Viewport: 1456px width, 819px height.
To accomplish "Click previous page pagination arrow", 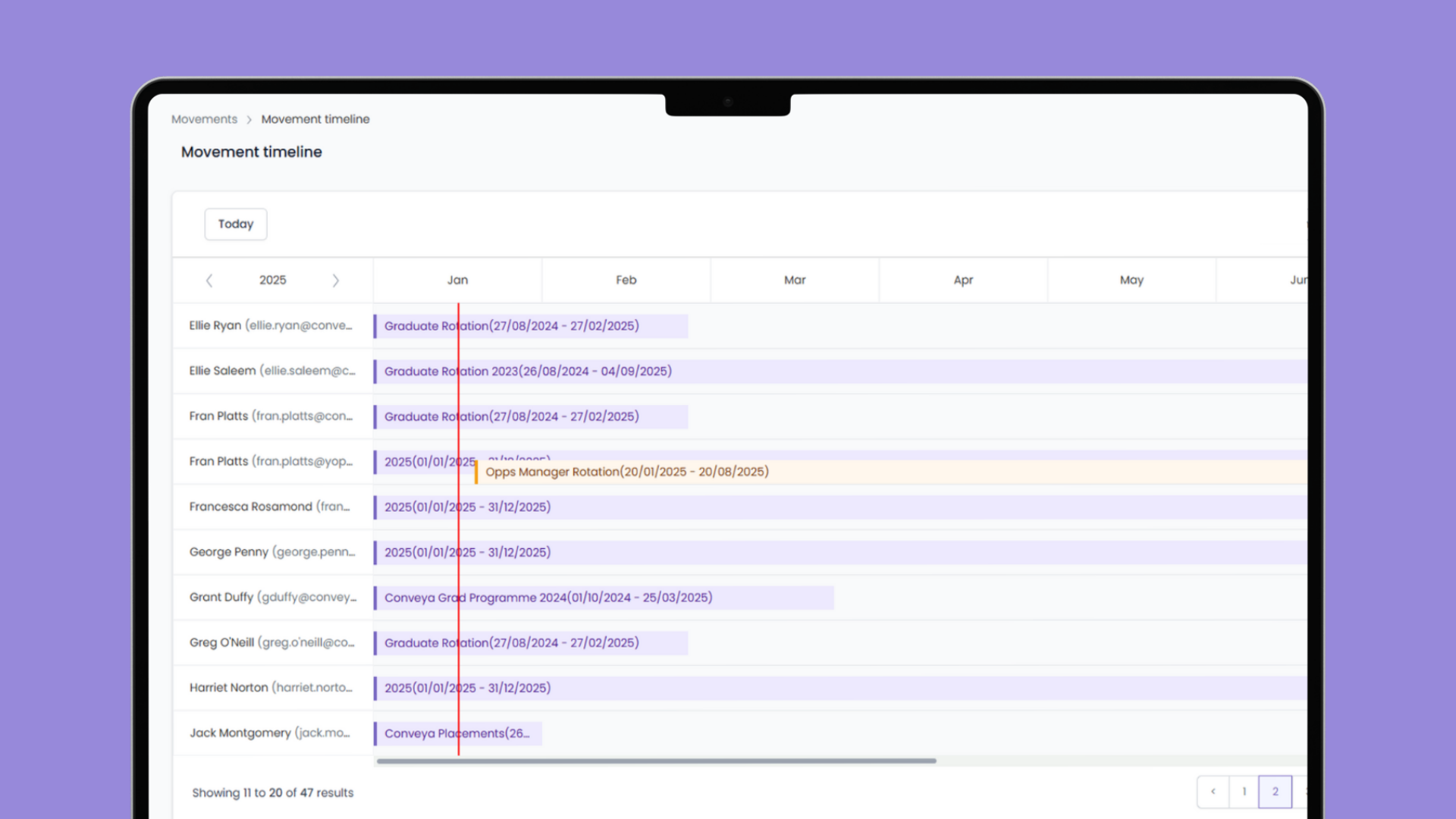I will [x=1213, y=792].
